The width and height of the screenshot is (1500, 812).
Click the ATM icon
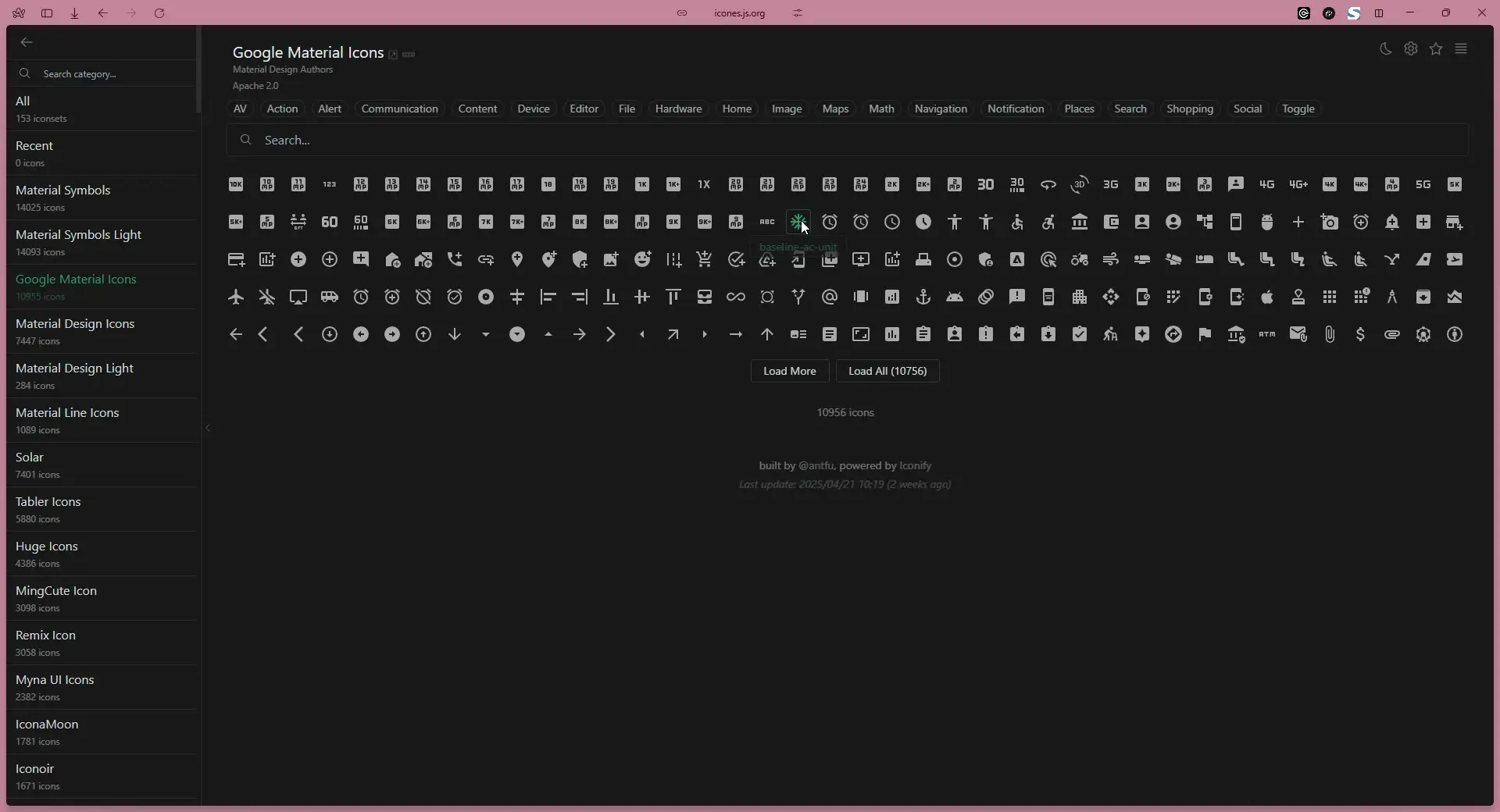coord(1267,335)
